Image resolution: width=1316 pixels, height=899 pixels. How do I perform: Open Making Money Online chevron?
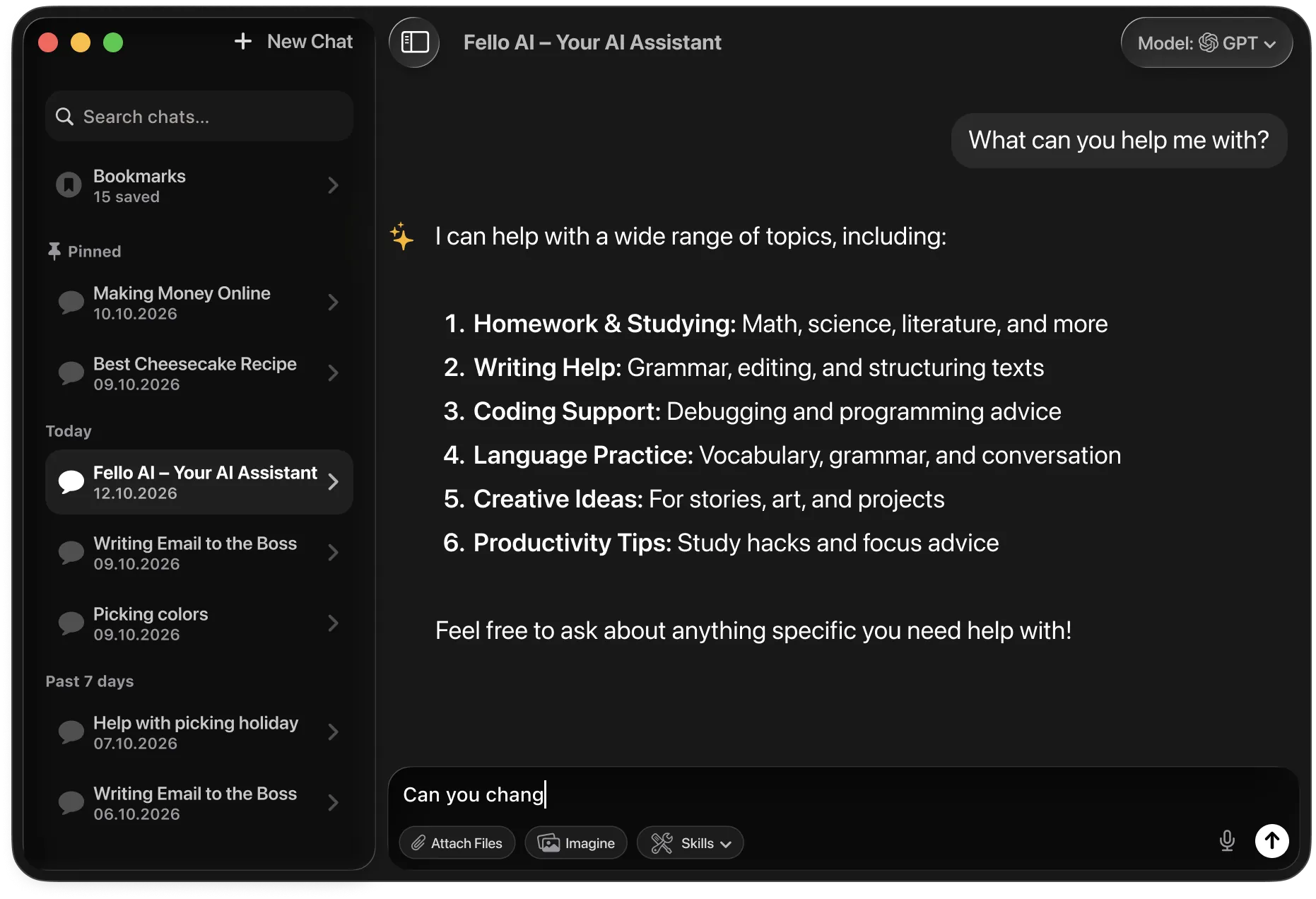[334, 302]
